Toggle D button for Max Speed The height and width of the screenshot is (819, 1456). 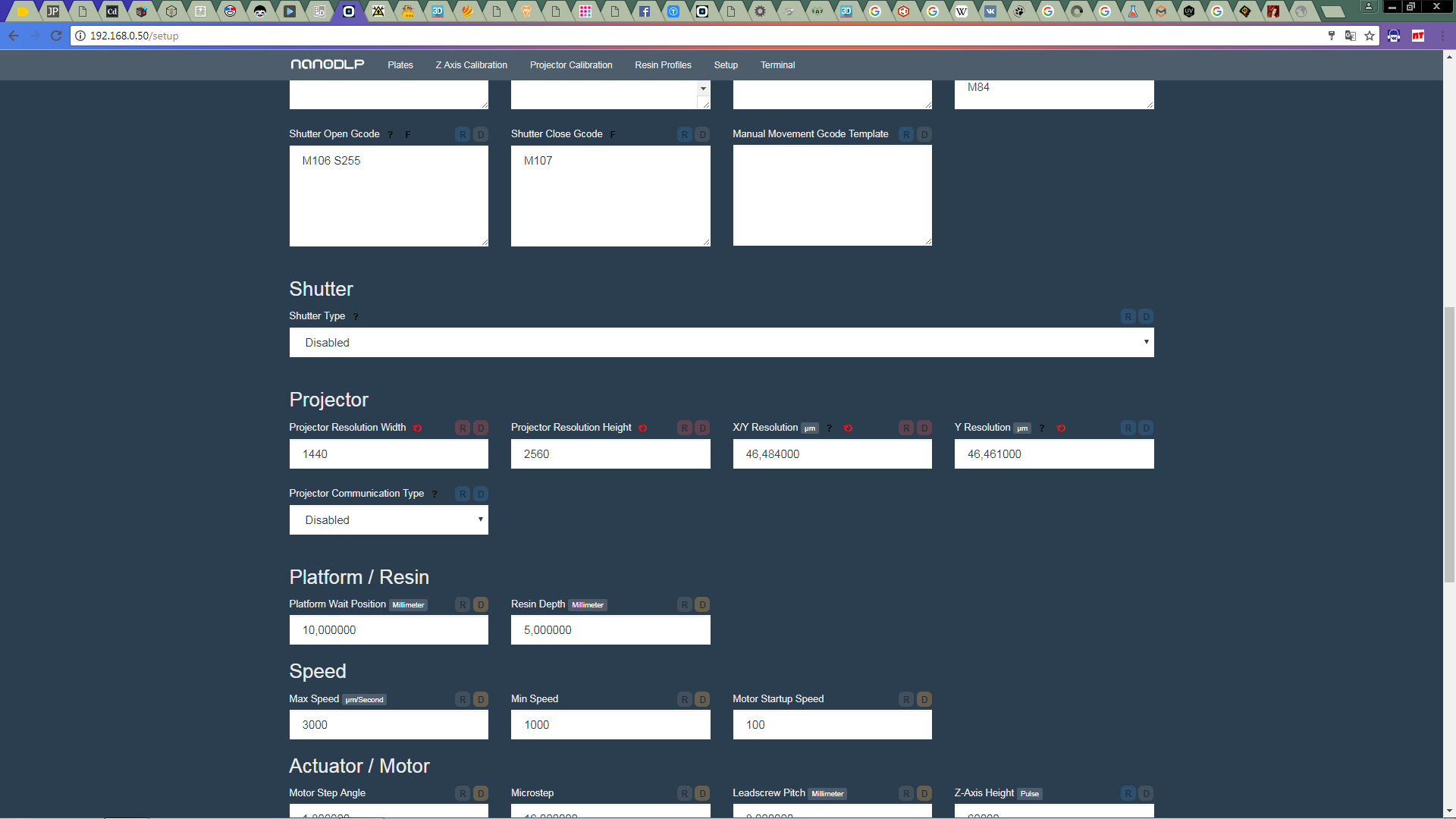[x=481, y=699]
